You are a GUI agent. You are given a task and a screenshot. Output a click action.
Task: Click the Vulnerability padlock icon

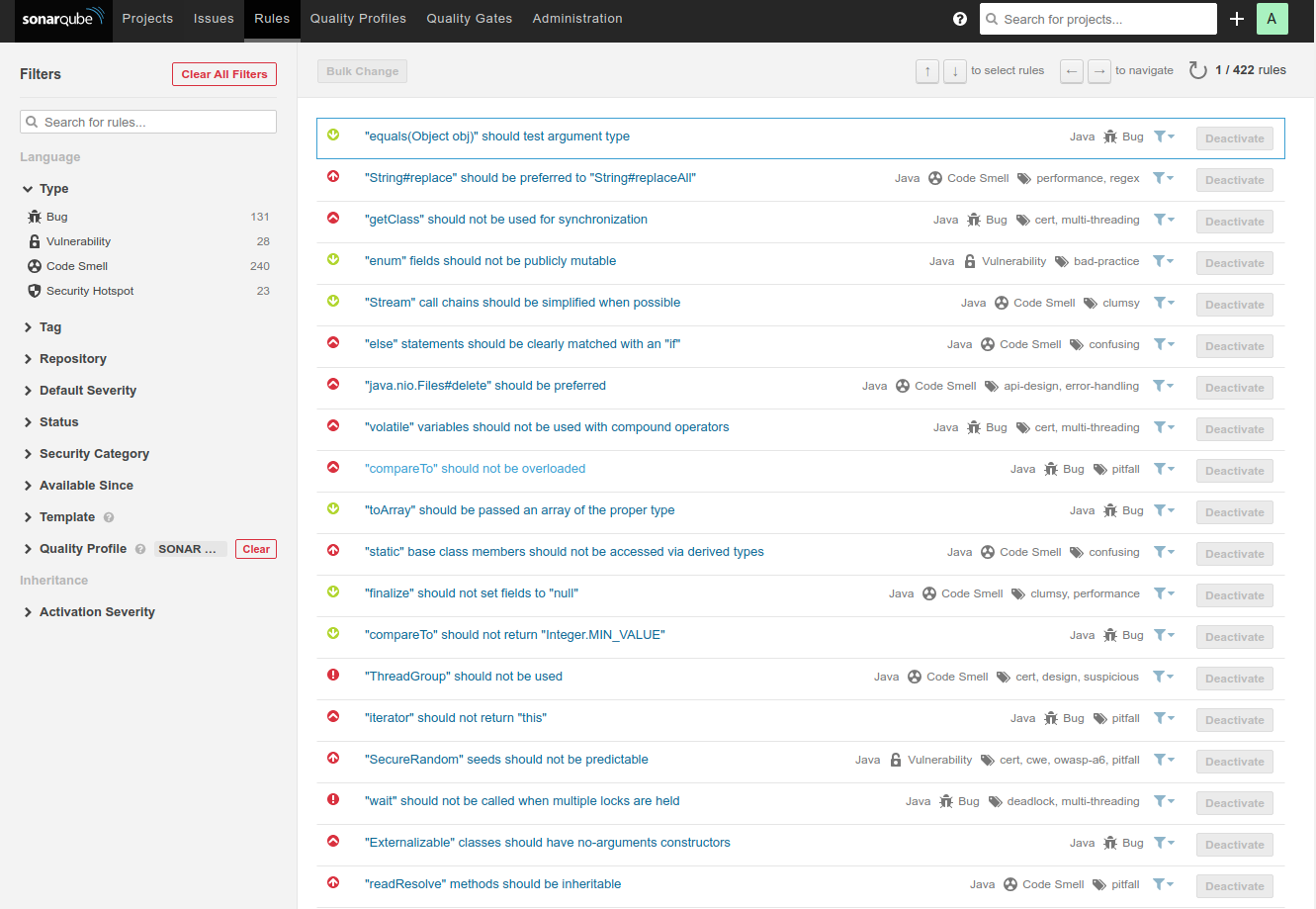tap(37, 240)
